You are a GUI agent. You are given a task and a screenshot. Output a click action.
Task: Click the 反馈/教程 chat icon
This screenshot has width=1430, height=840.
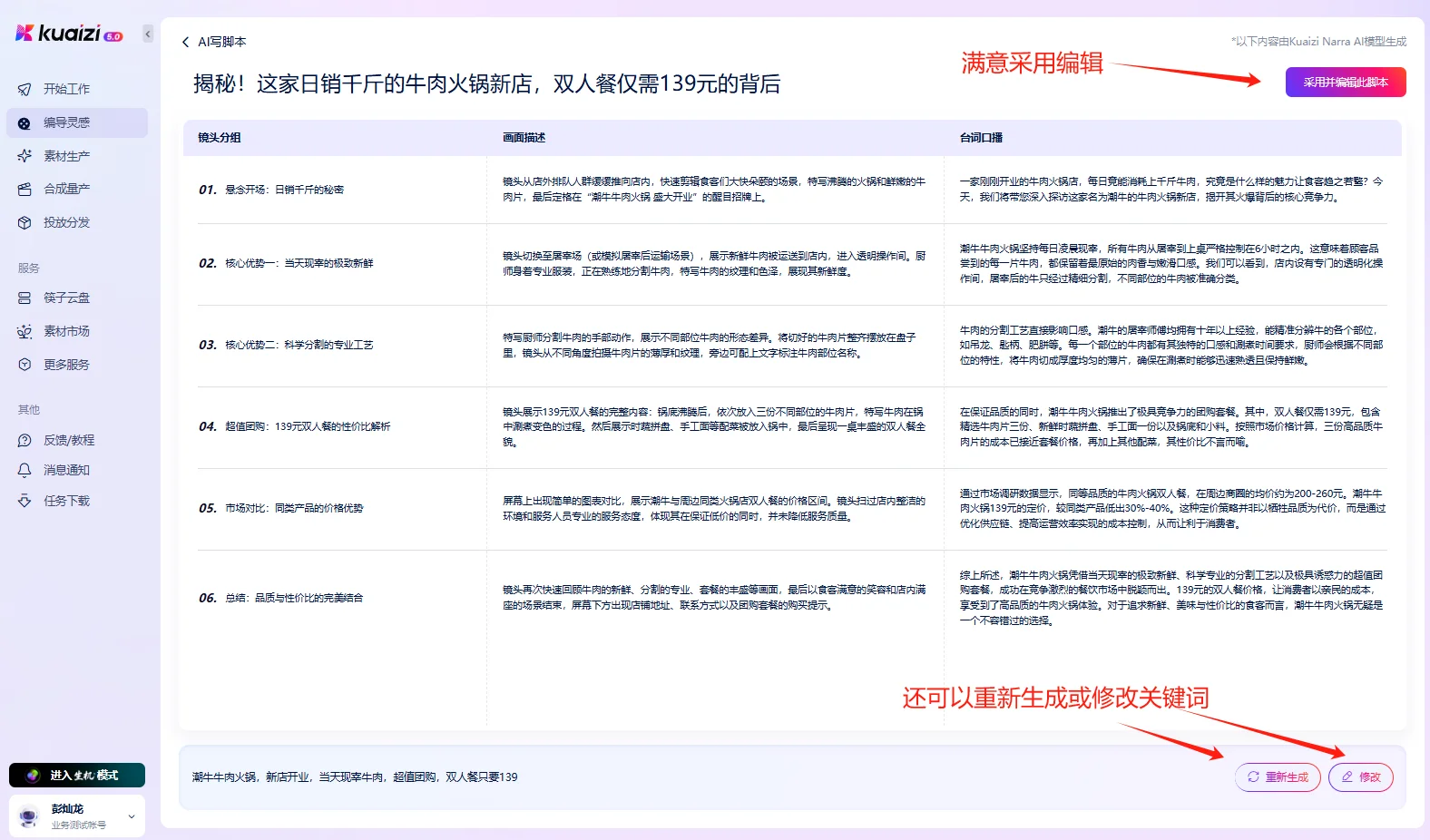coord(24,440)
